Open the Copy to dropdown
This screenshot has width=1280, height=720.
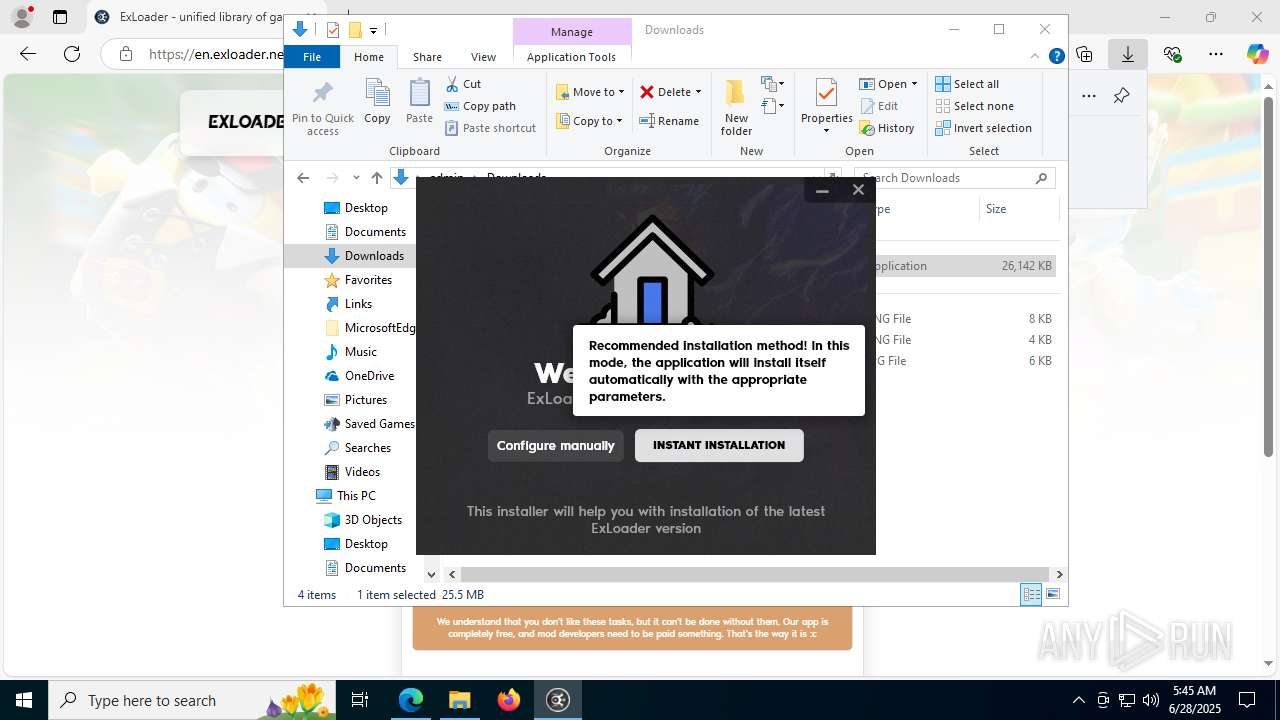point(589,121)
